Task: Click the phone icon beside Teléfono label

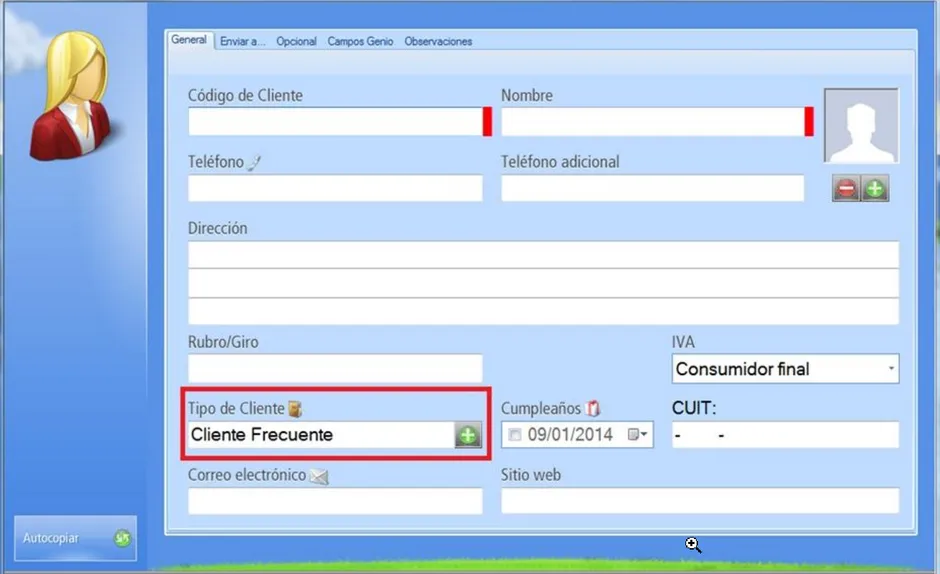Action: point(254,163)
